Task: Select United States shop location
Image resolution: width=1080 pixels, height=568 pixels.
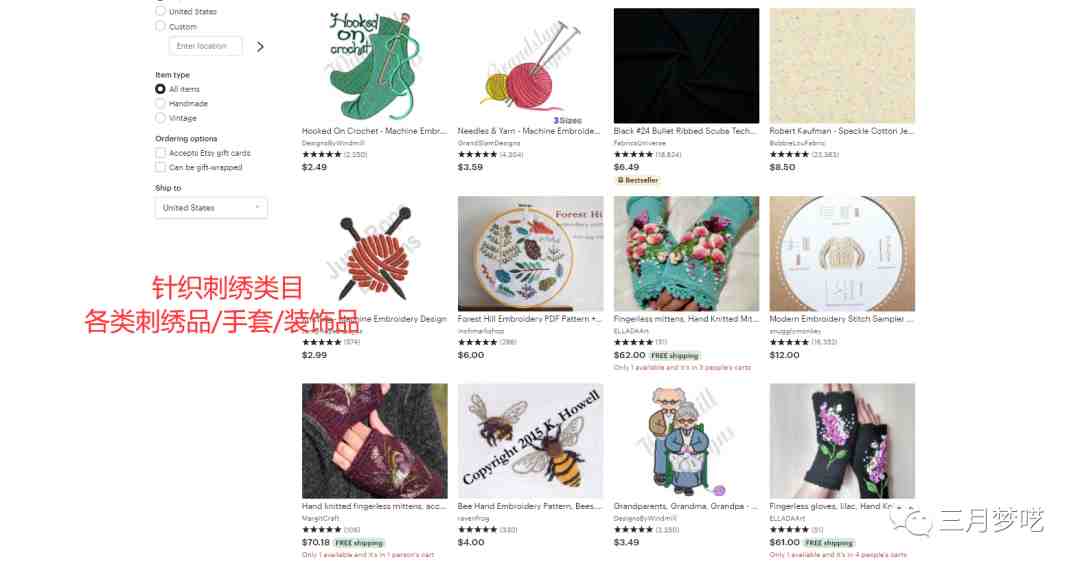Action: click(x=160, y=11)
